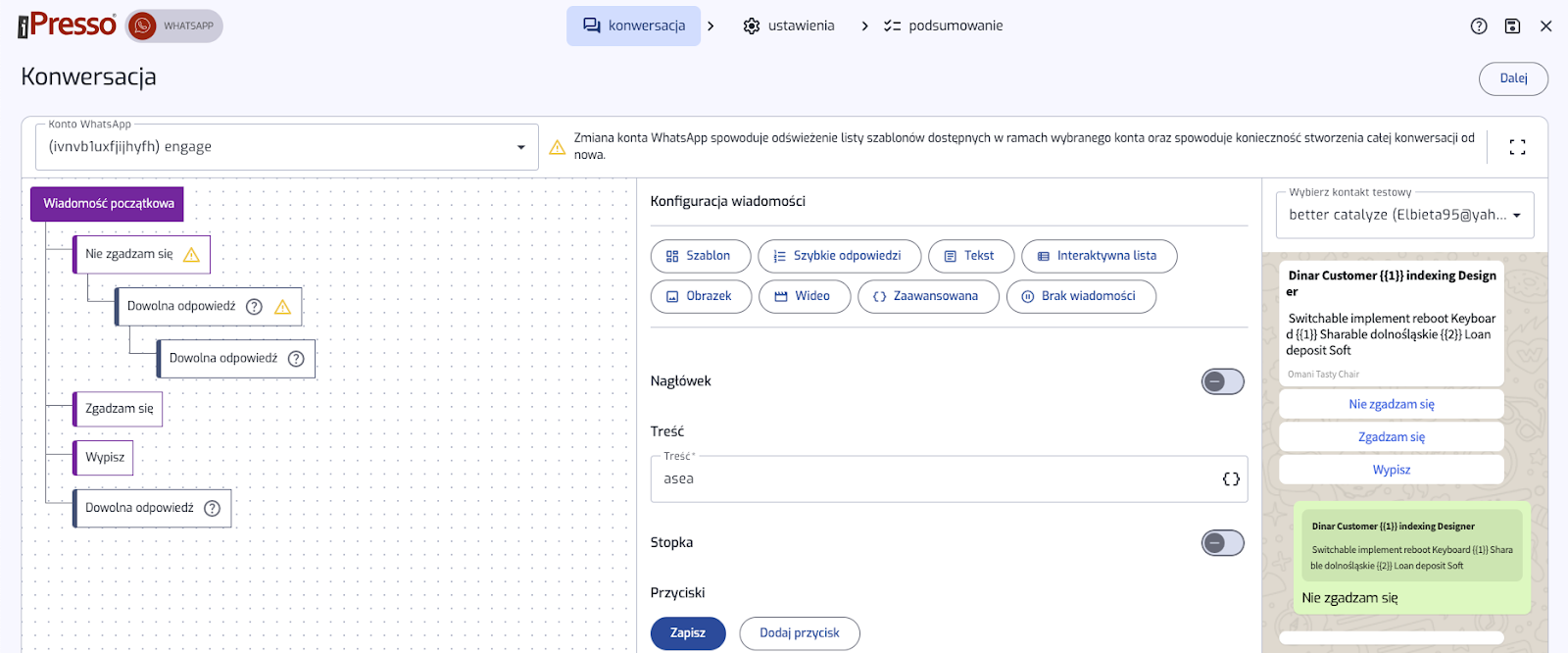Select the Szybkie odpowiedzi message type
This screenshot has width=1568, height=653.
[x=838, y=256]
